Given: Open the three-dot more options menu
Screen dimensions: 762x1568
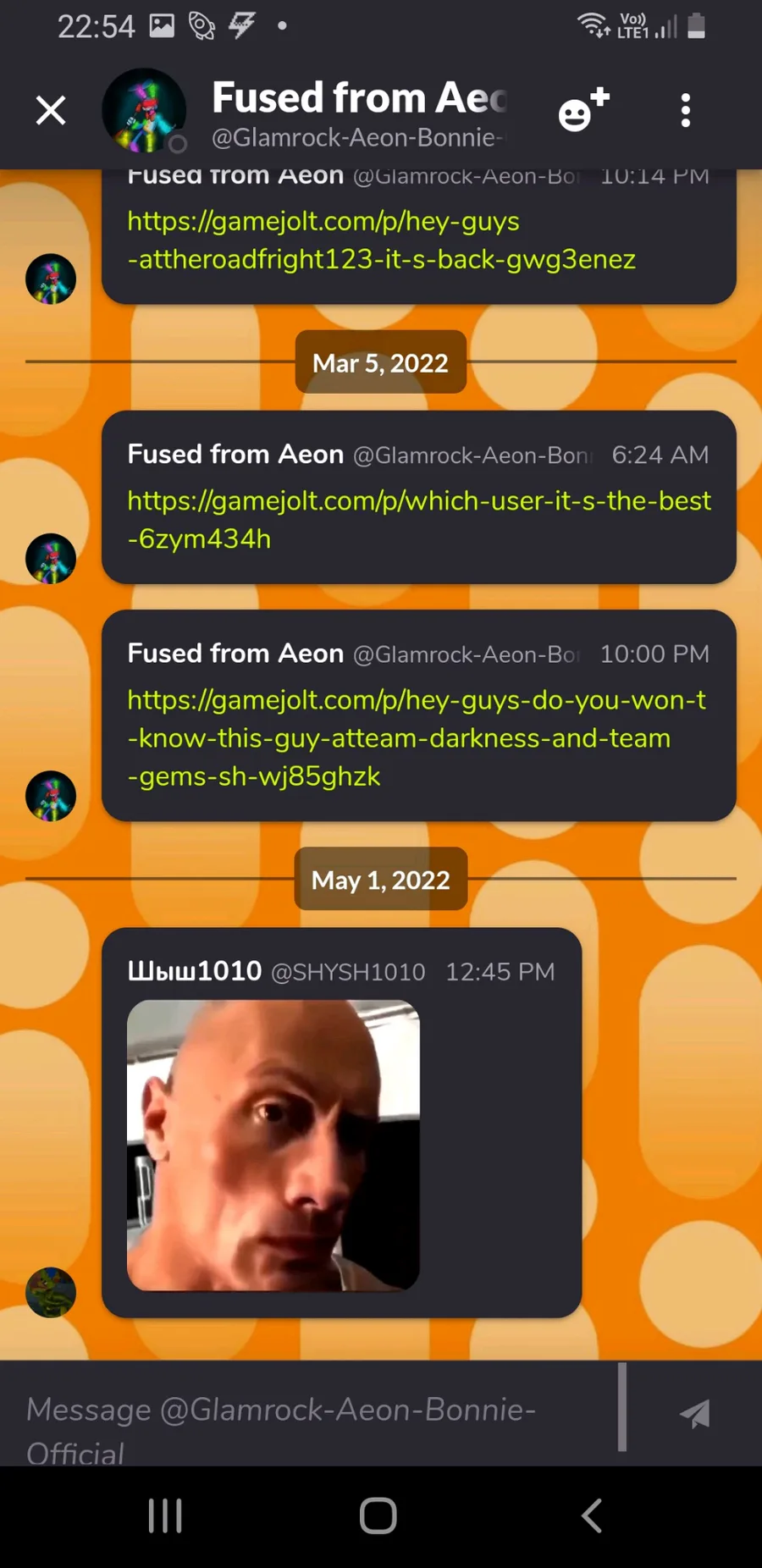Looking at the screenshot, I should click(x=686, y=110).
